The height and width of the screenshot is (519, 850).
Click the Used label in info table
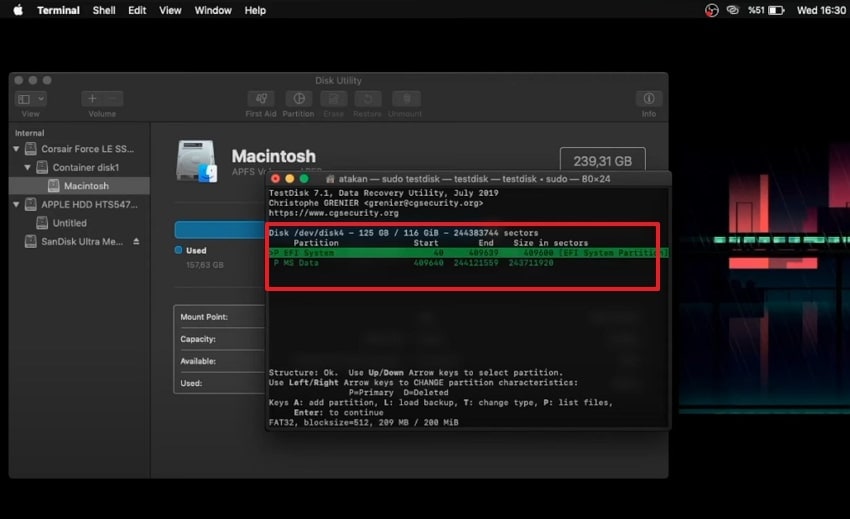[x=191, y=383]
